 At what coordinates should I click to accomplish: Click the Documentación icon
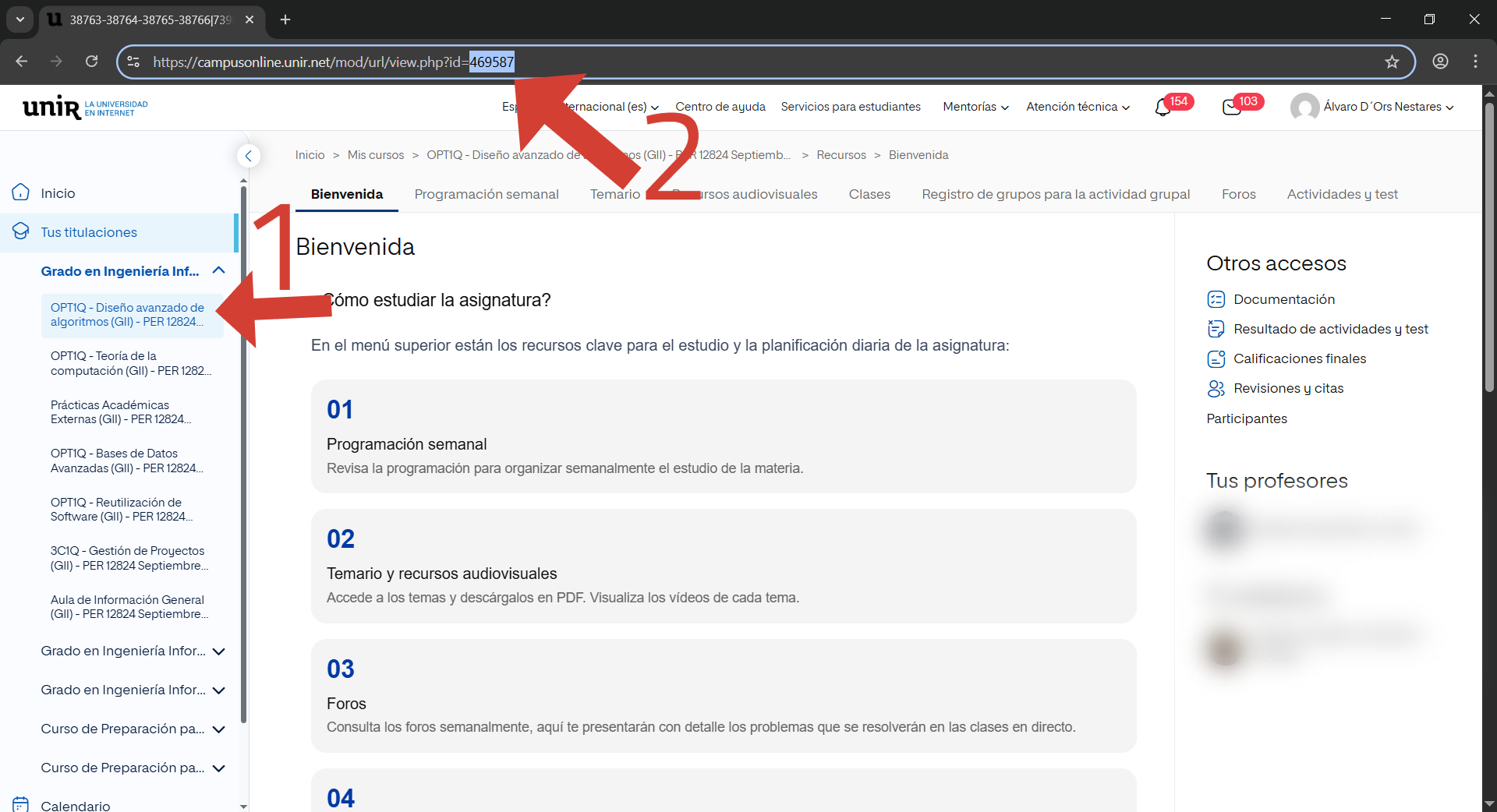(1216, 299)
